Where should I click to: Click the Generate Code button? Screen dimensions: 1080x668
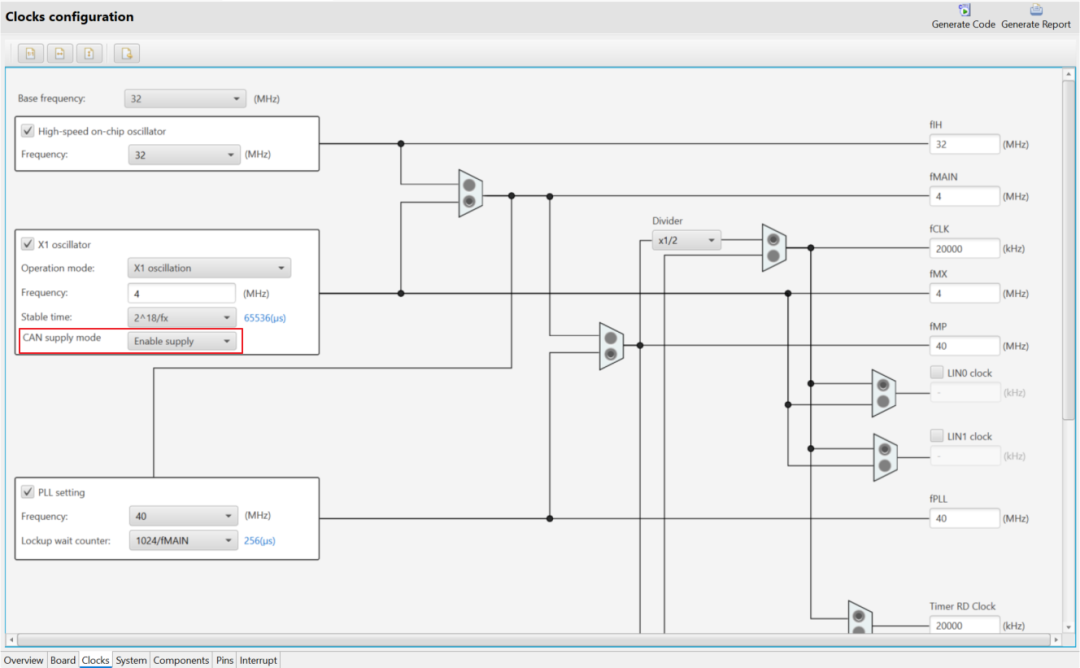click(x=963, y=16)
